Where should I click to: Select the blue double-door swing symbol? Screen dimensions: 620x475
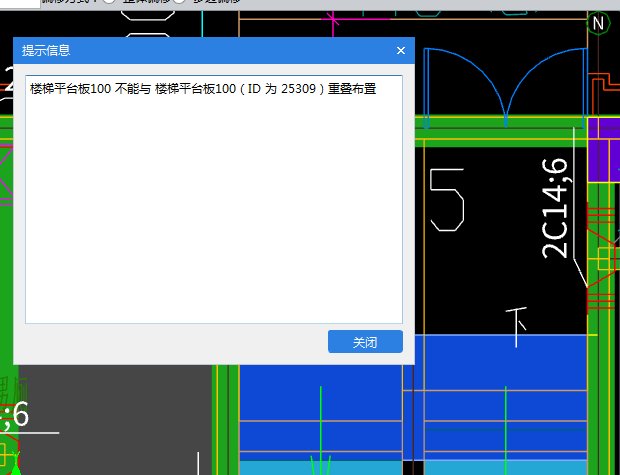506,88
